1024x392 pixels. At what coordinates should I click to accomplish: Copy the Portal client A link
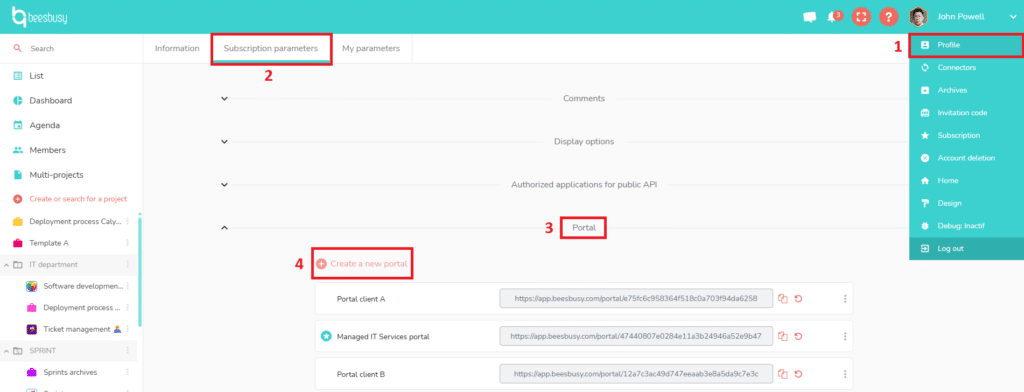click(x=783, y=299)
